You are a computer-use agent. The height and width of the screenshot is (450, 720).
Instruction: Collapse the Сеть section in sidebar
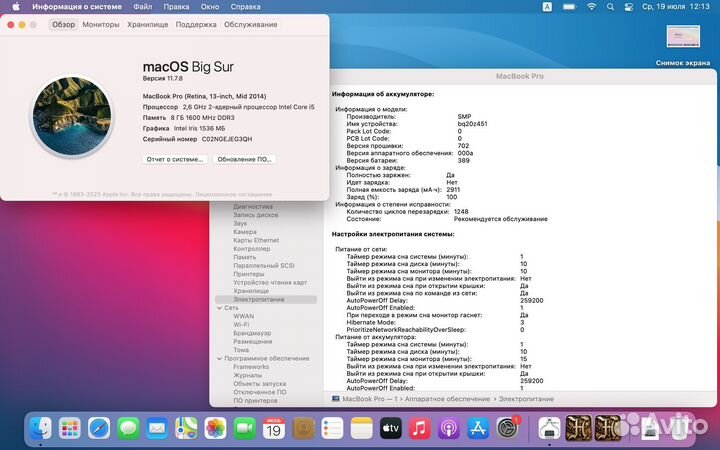coord(219,308)
